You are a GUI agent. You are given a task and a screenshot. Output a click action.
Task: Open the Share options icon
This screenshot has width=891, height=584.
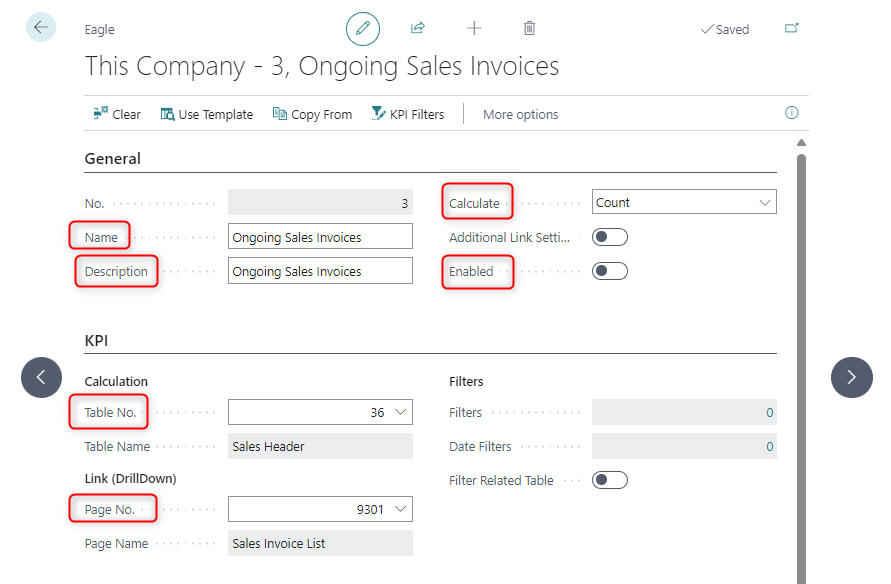pos(418,29)
